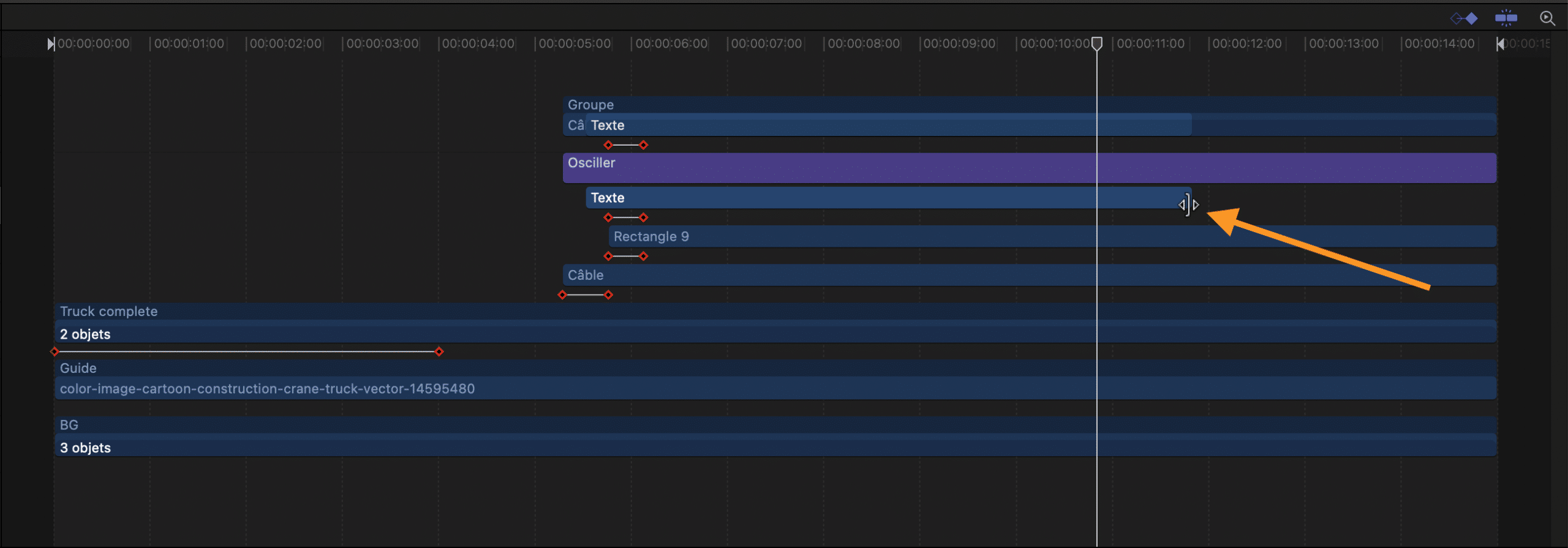Image resolution: width=1568 pixels, height=548 pixels.
Task: Open the timeline zoom magnifier
Action: [x=1547, y=18]
